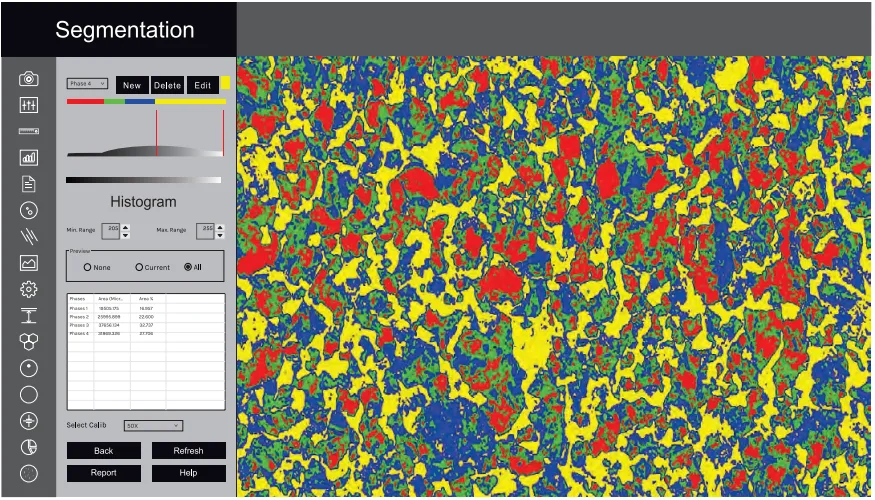
Task: Click the red segment of phase color bar
Action: (x=85, y=102)
